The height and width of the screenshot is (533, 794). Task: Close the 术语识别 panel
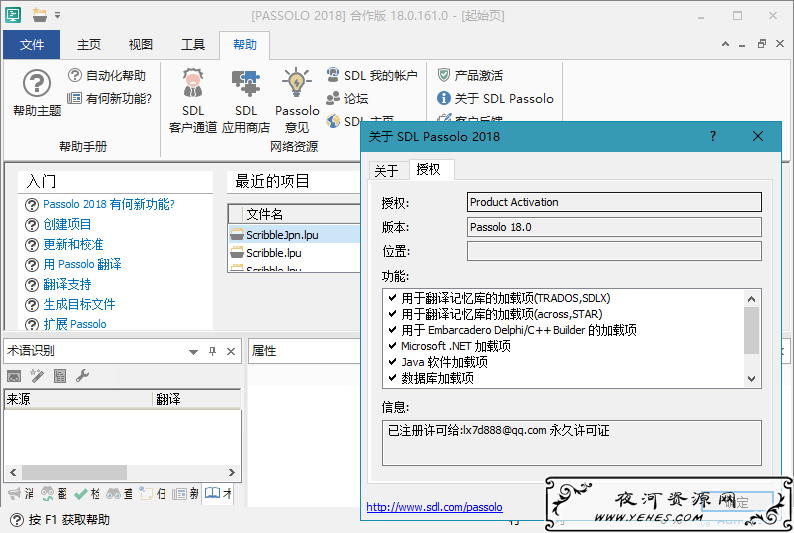pyautogui.click(x=231, y=351)
